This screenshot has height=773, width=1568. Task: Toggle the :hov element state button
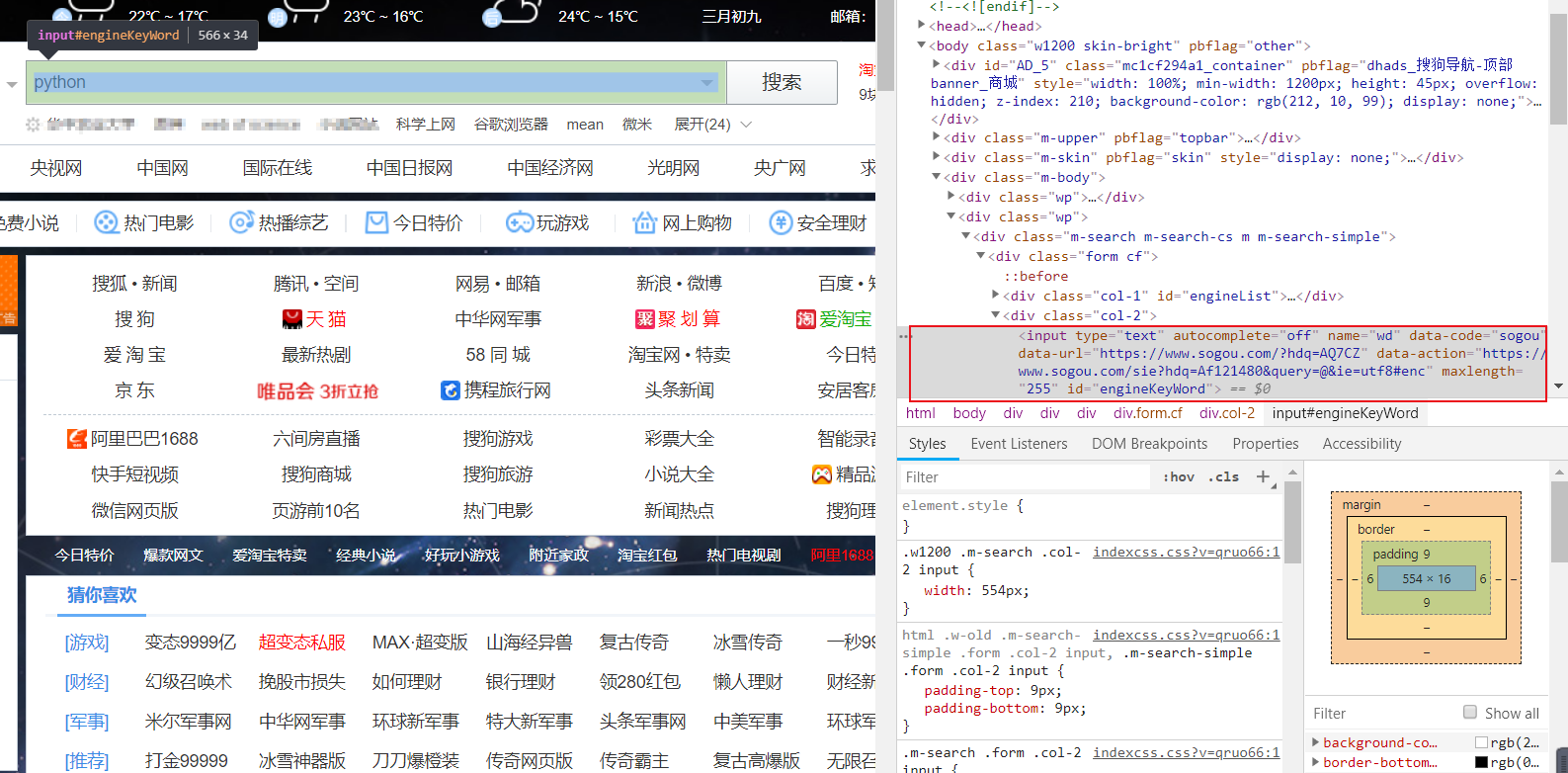tap(1179, 477)
